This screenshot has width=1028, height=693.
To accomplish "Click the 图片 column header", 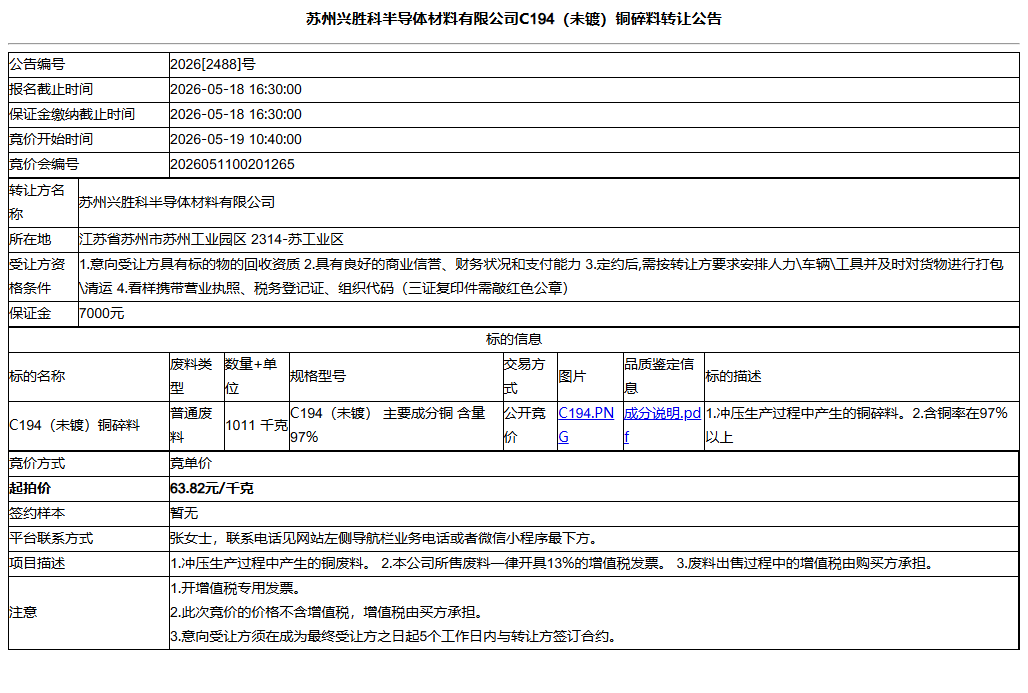I will pyautogui.click(x=590, y=377).
